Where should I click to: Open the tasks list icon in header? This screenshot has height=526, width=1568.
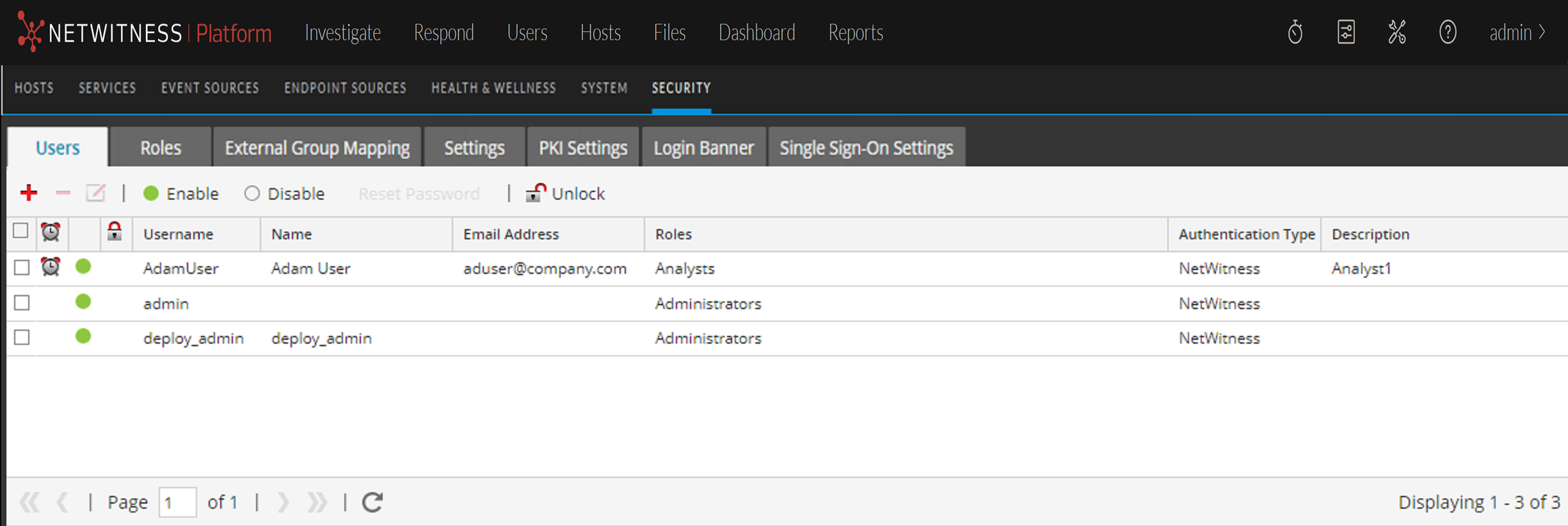(1346, 32)
